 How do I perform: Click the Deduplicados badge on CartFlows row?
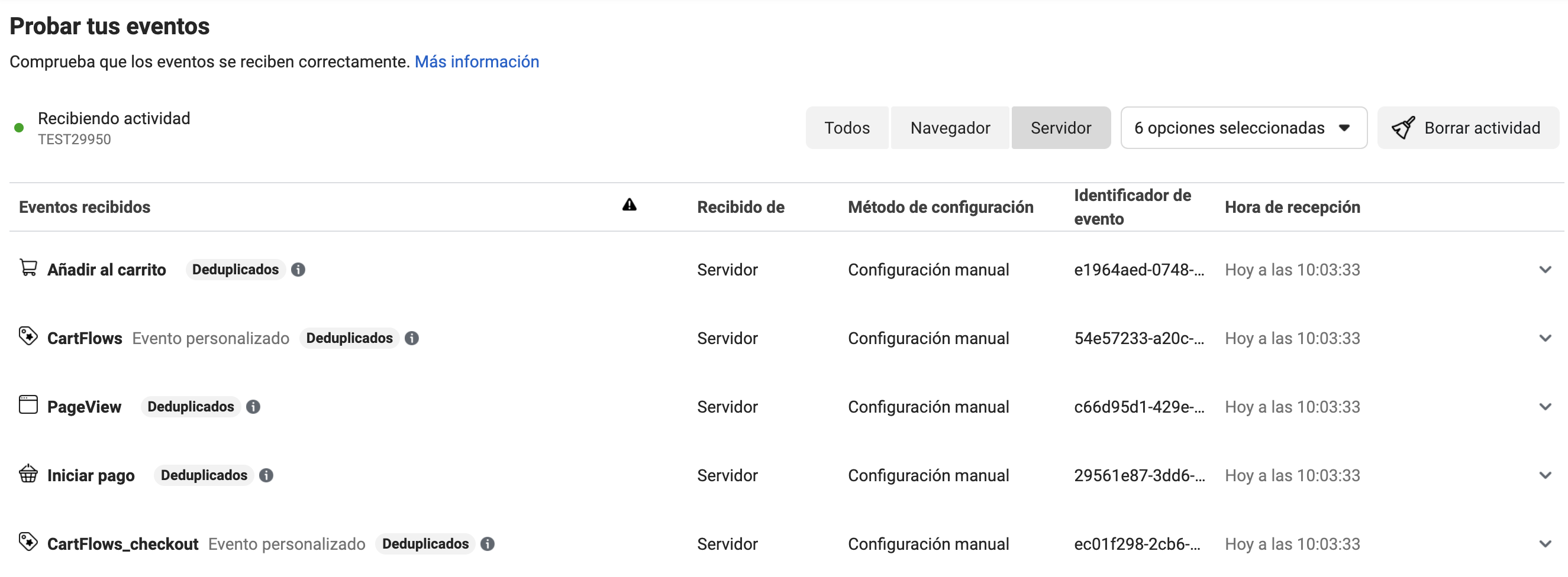point(349,339)
